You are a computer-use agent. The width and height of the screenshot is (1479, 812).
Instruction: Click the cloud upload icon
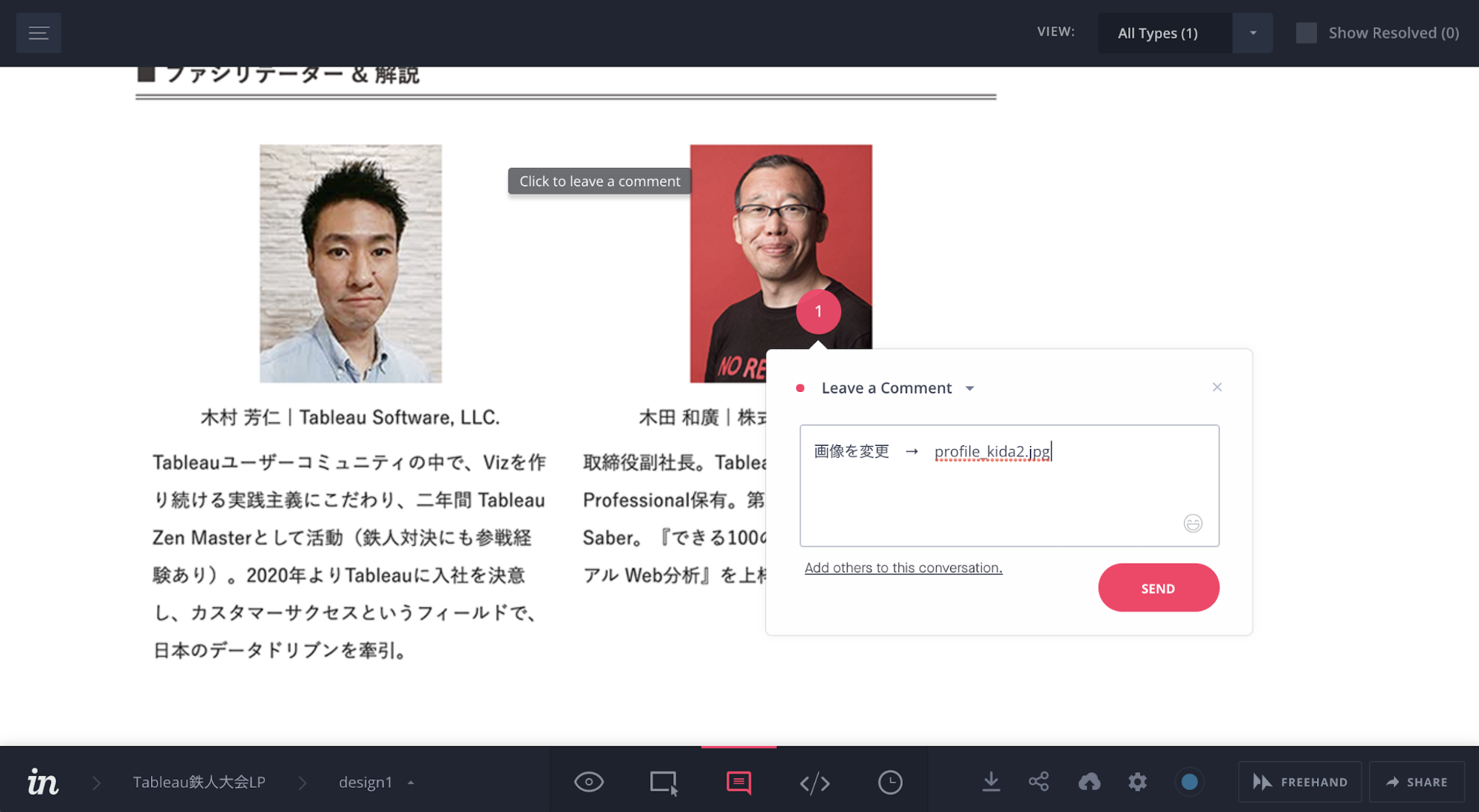1089,782
